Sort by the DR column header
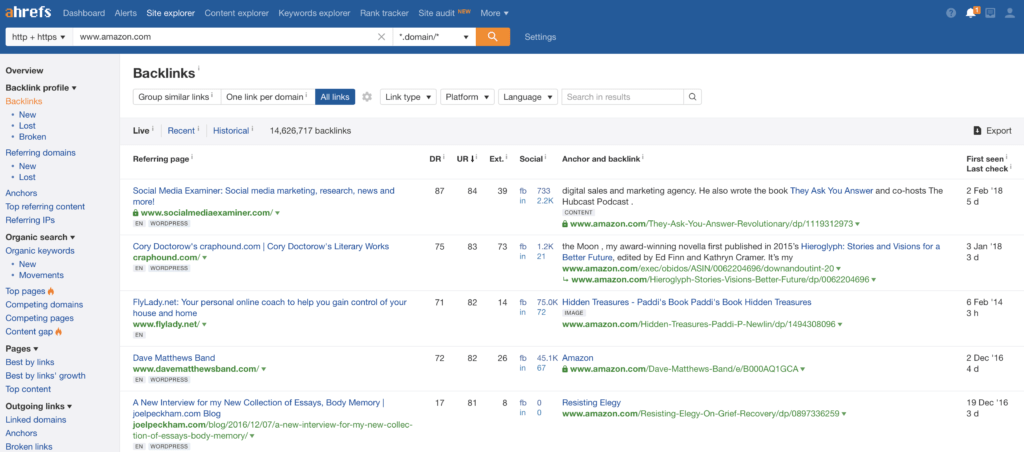This screenshot has width=1024, height=452. [434, 158]
